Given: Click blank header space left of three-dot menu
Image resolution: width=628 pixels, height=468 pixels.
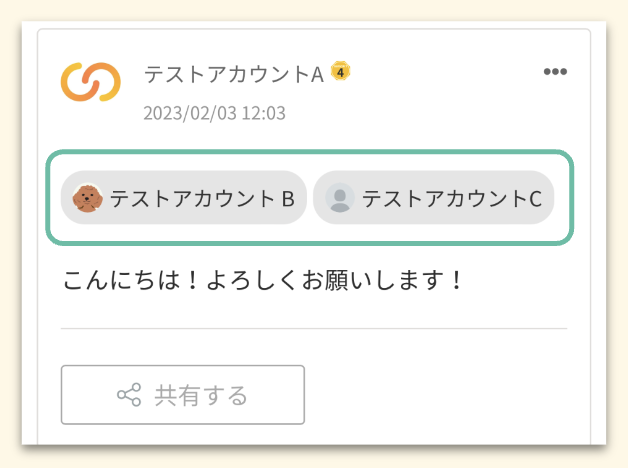Looking at the screenshot, I should point(450,74).
